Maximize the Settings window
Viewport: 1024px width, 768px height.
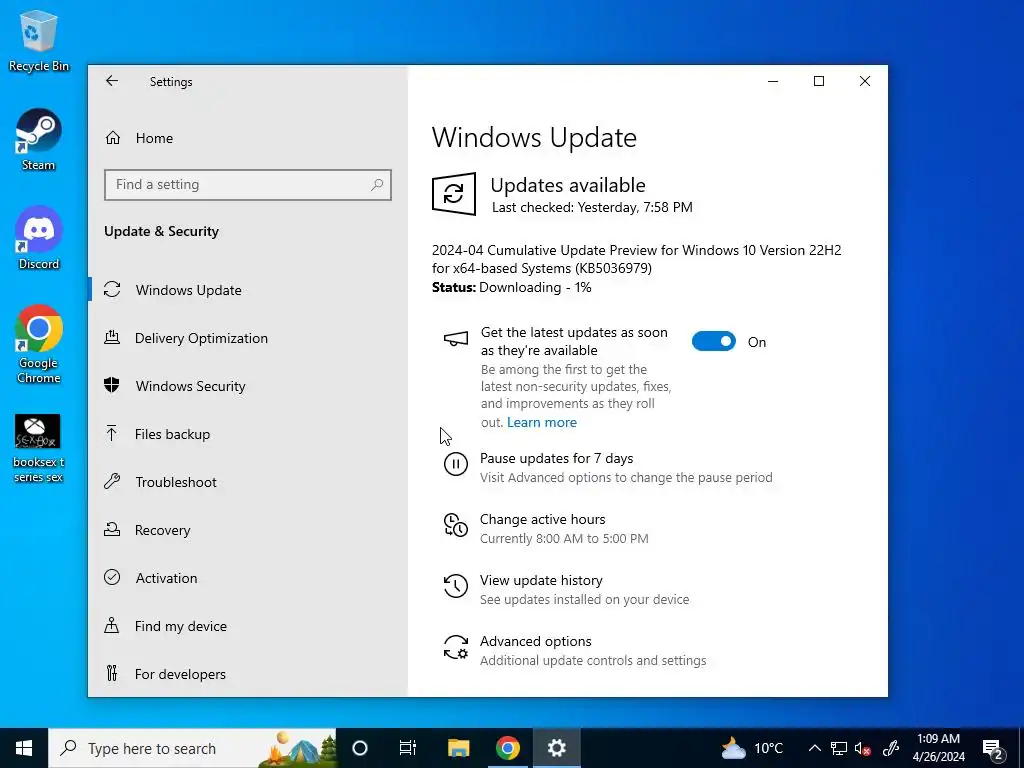coord(819,81)
